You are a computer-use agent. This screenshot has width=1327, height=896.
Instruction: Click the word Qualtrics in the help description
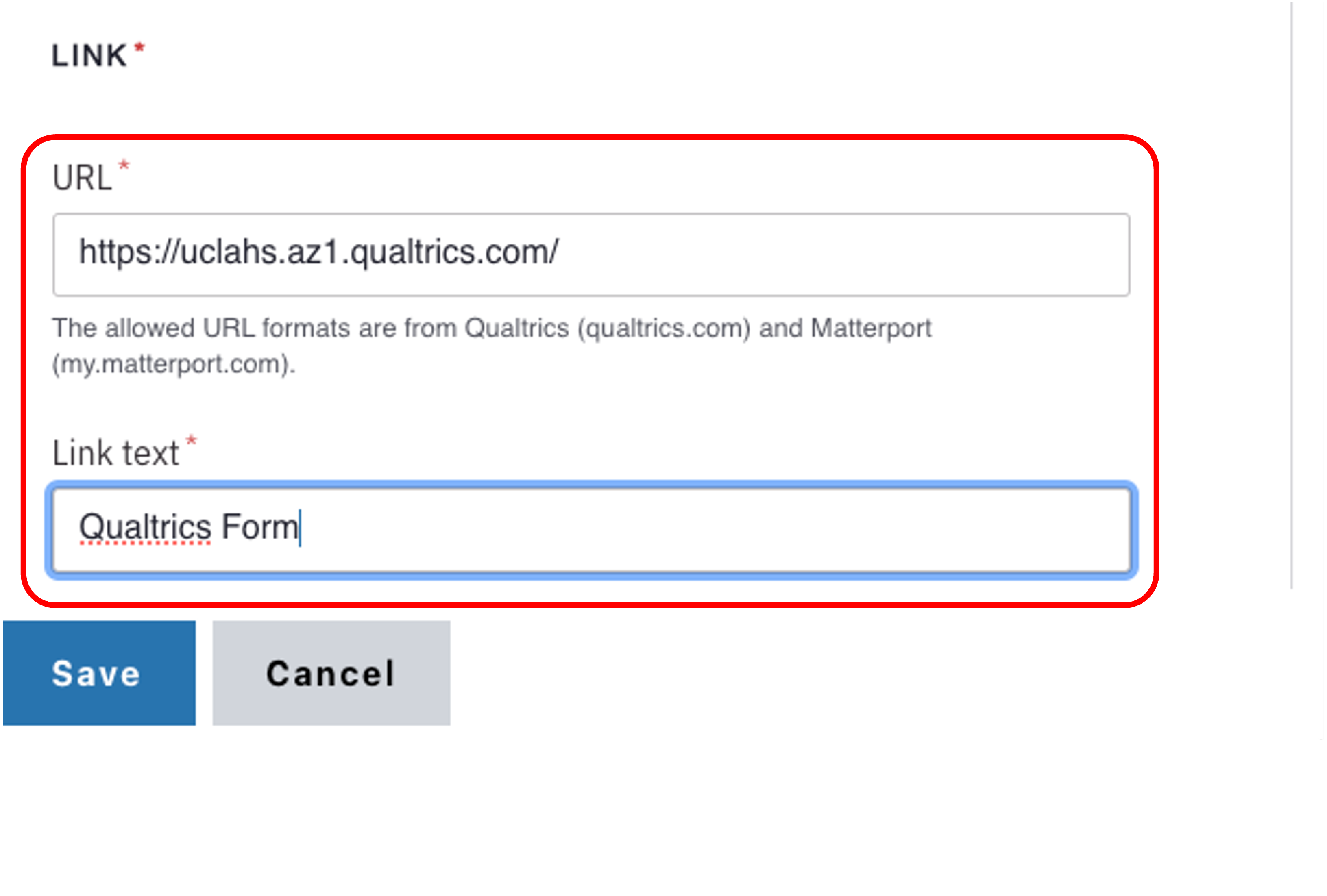pos(516,329)
